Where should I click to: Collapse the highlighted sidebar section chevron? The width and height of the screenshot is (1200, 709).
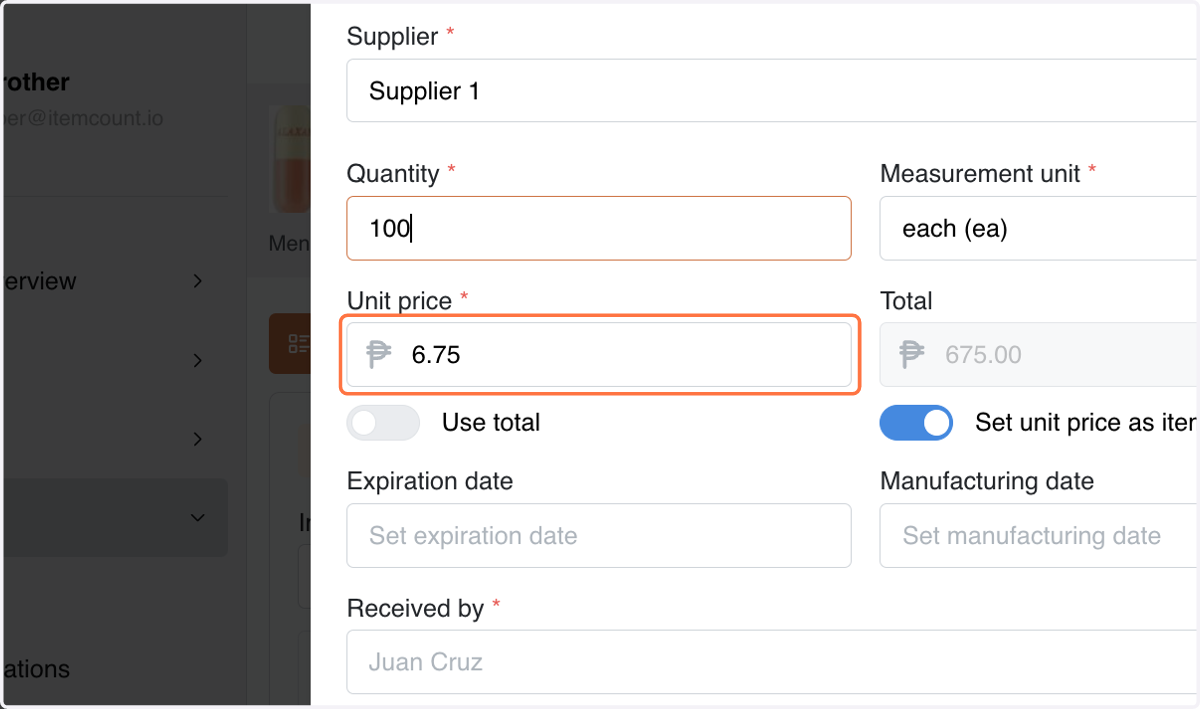(x=198, y=517)
